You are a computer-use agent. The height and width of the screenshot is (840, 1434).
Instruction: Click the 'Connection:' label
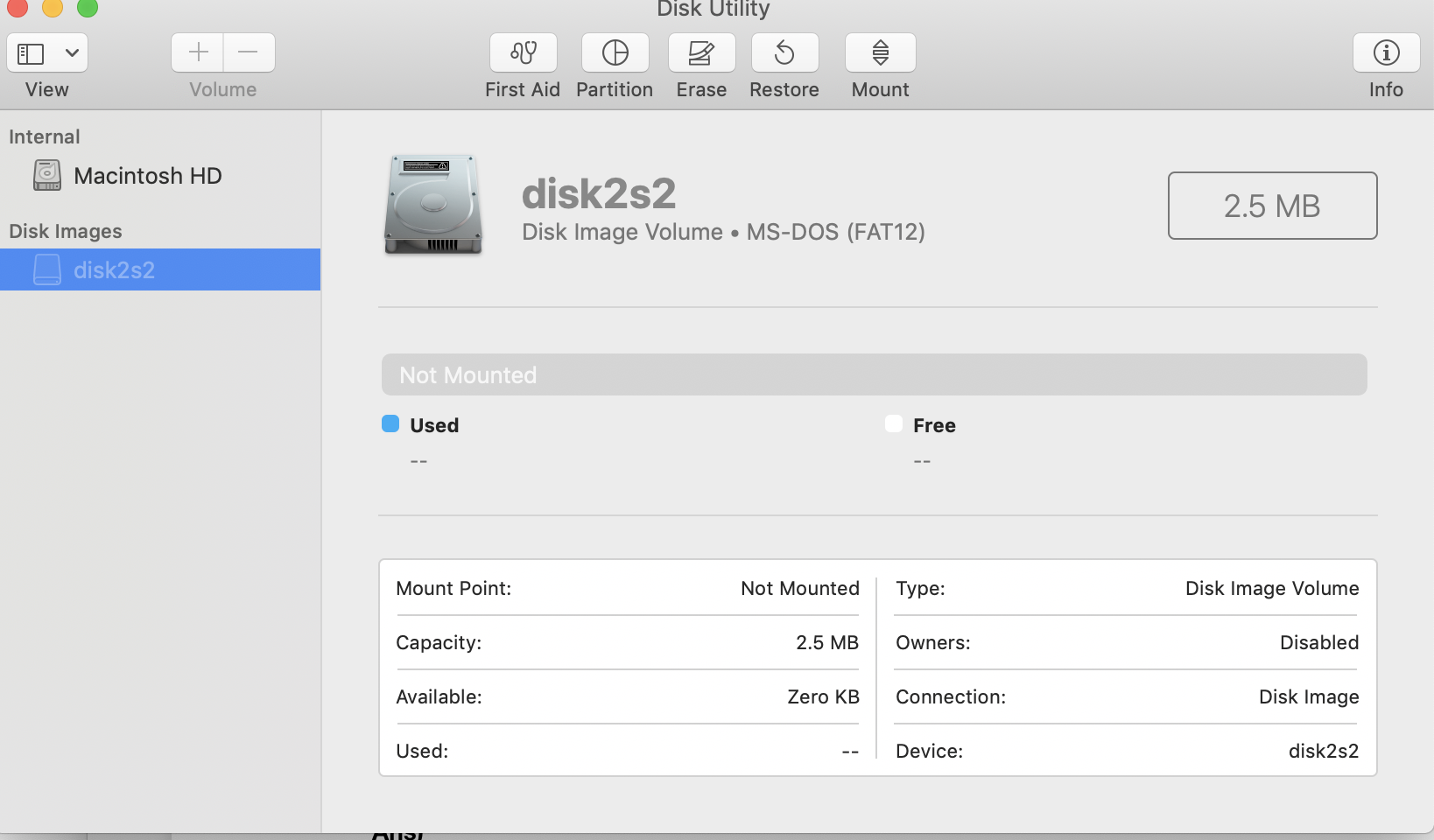click(951, 696)
